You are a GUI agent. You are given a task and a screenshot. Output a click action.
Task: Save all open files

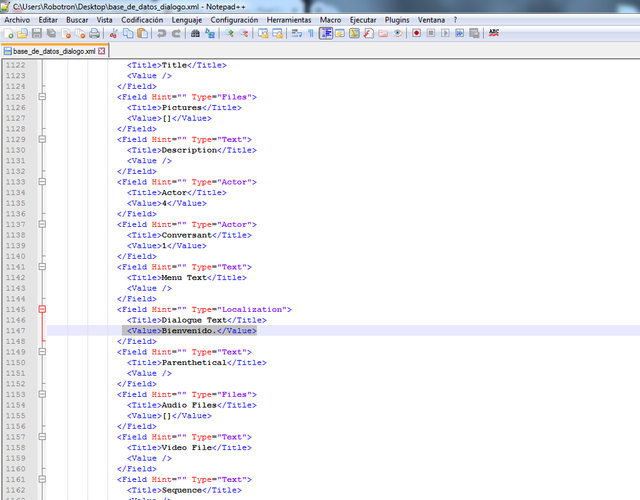click(51, 33)
